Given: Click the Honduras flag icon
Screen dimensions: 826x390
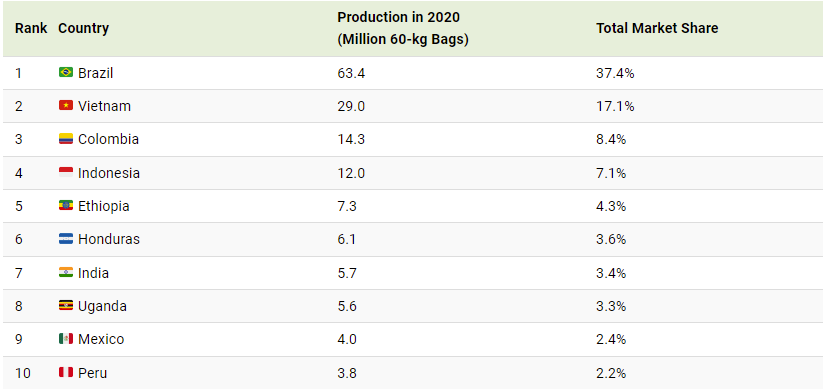Looking at the screenshot, I should pos(66,239).
